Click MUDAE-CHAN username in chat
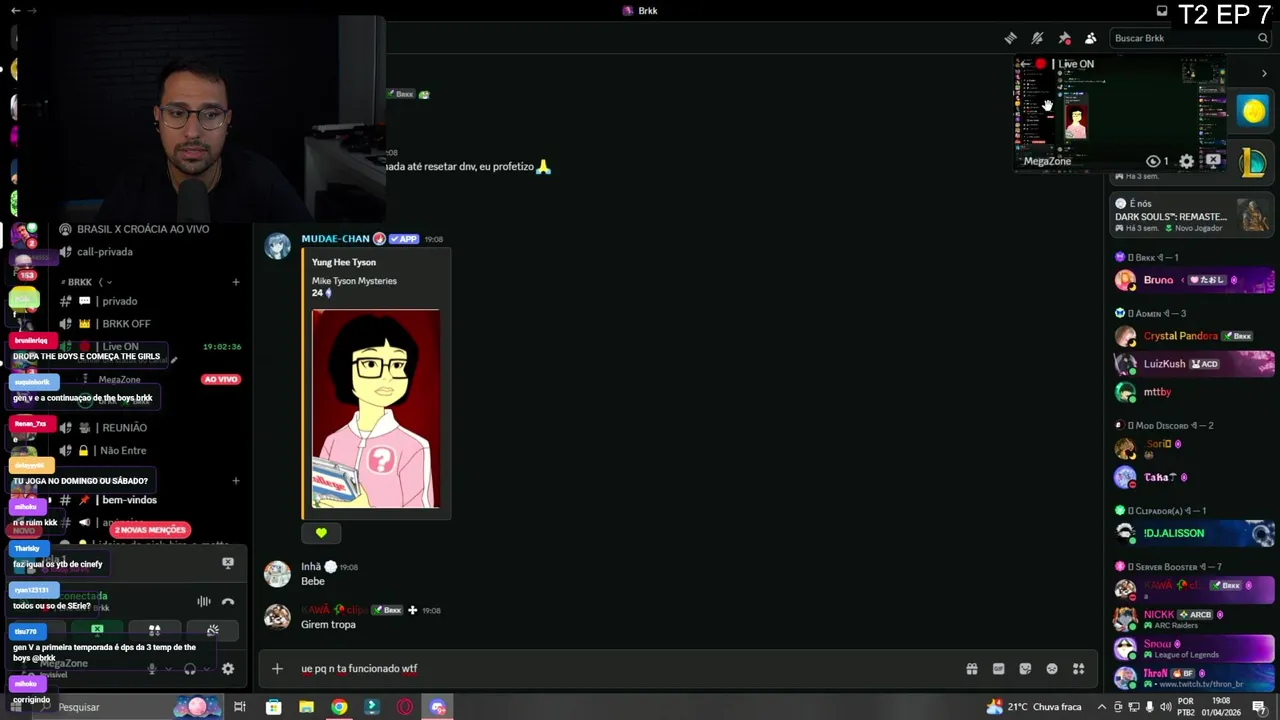 pos(335,239)
